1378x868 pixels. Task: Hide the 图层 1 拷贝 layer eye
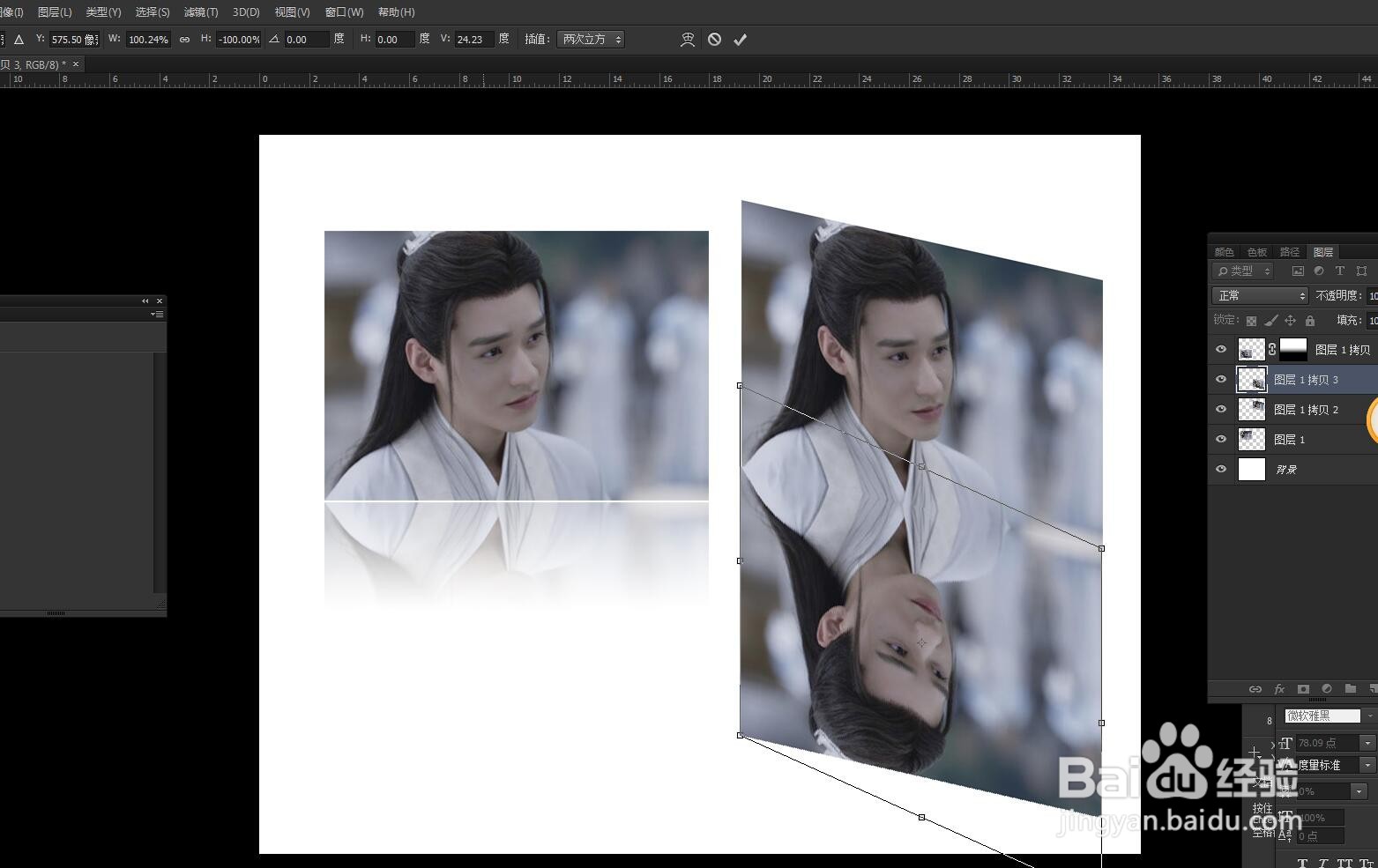point(1221,350)
